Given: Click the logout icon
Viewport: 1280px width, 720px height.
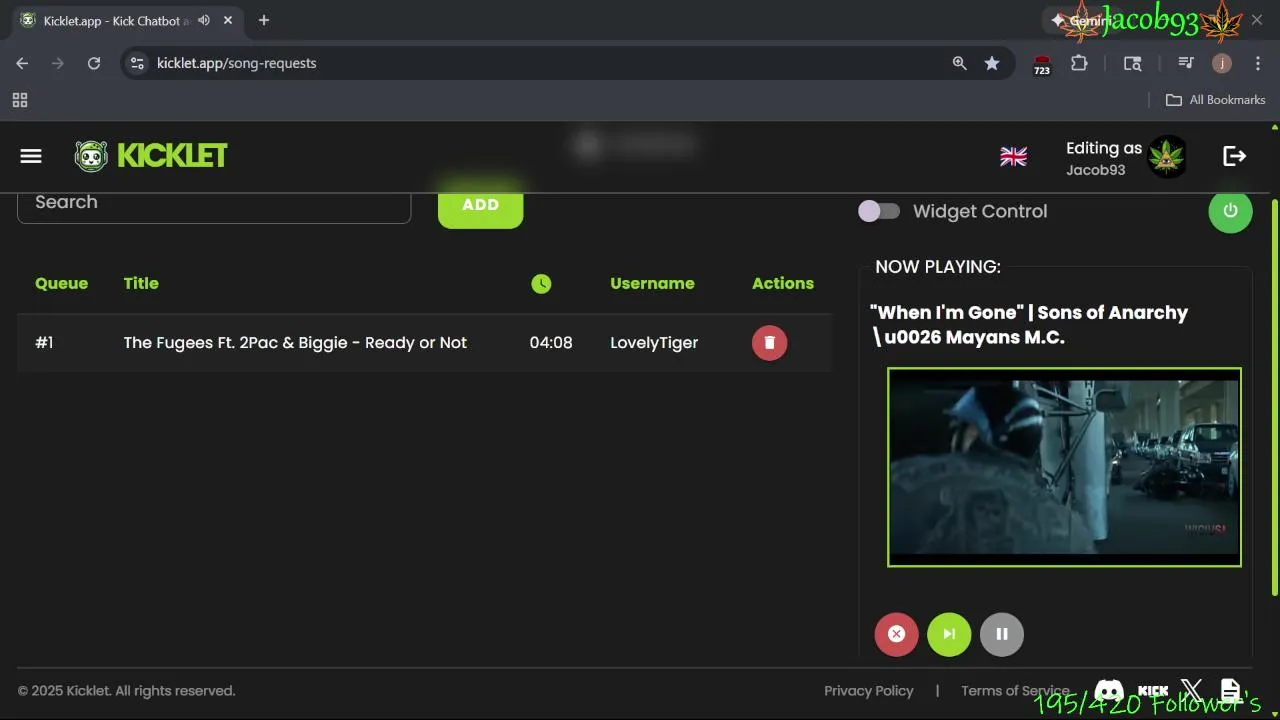Looking at the screenshot, I should click(1235, 156).
